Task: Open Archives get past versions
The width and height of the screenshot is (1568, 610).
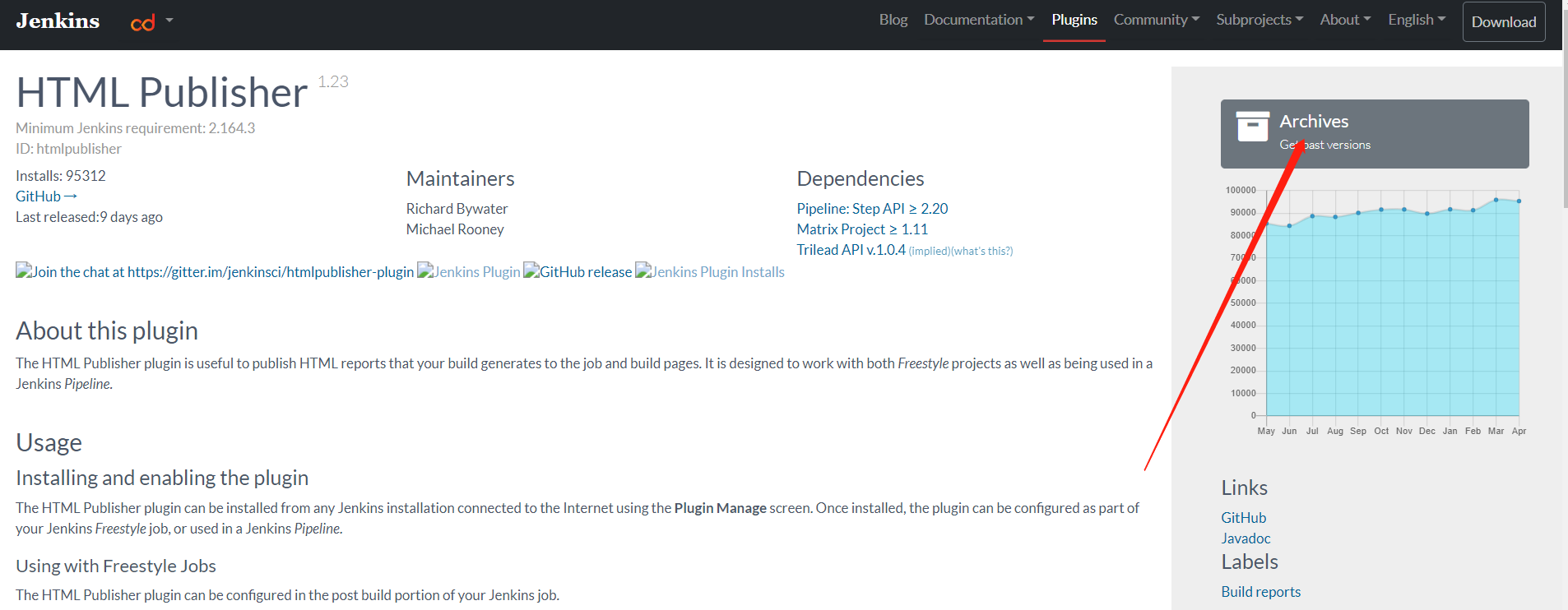Action: point(1375,134)
